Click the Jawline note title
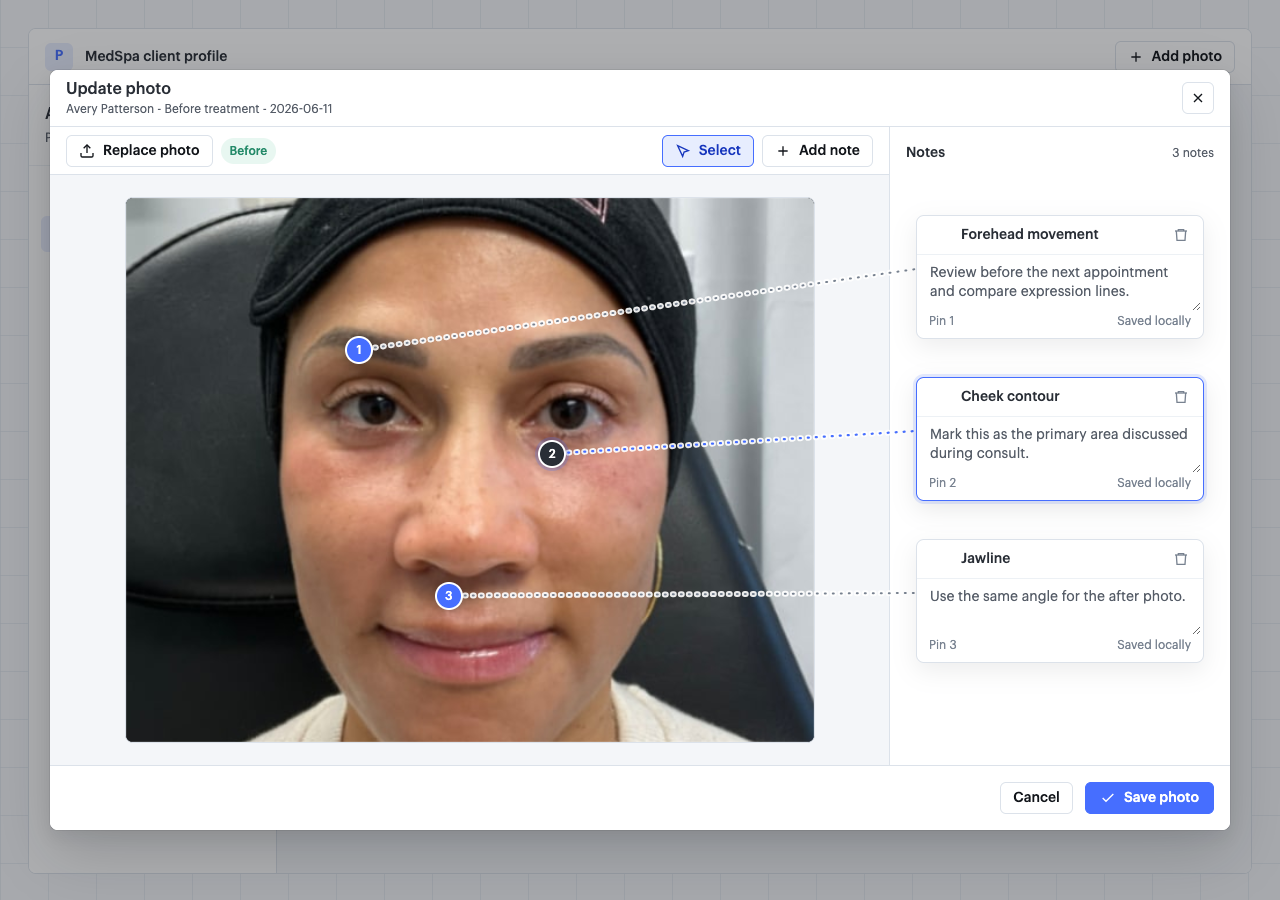Viewport: 1280px width, 900px height. [985, 559]
